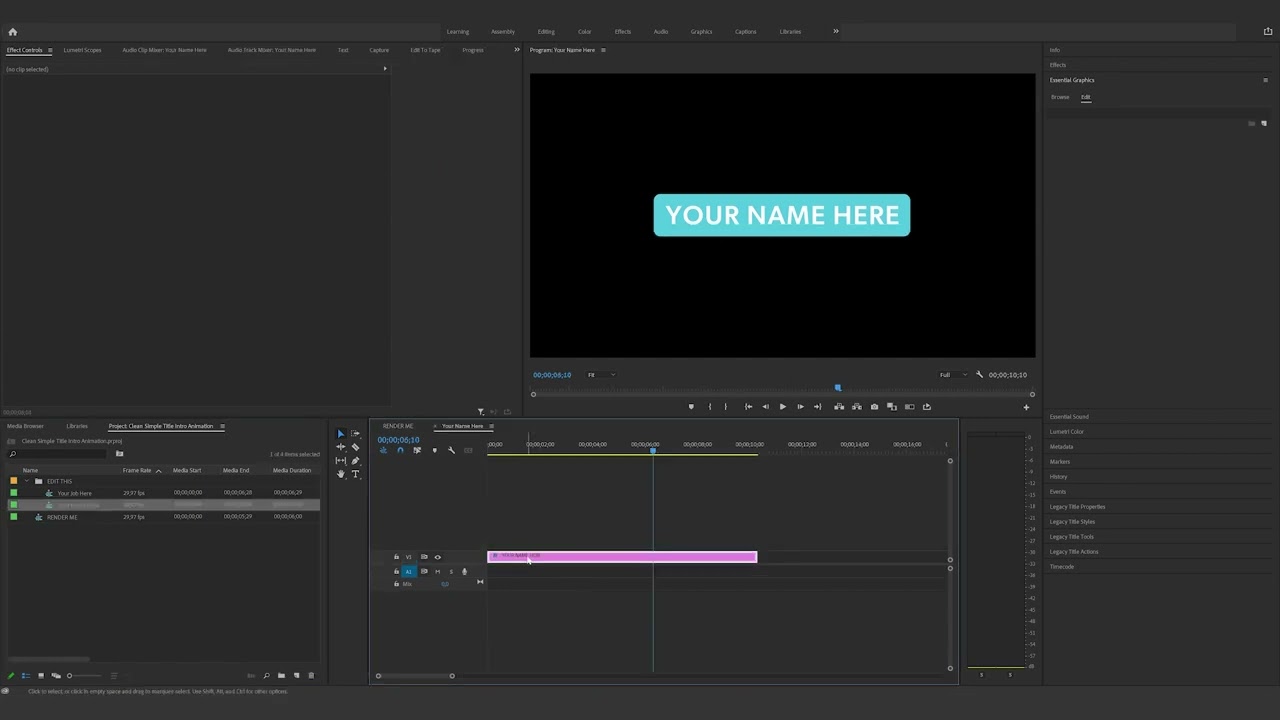The height and width of the screenshot is (720, 1280).
Task: Activate the Type tool
Action: [355, 474]
